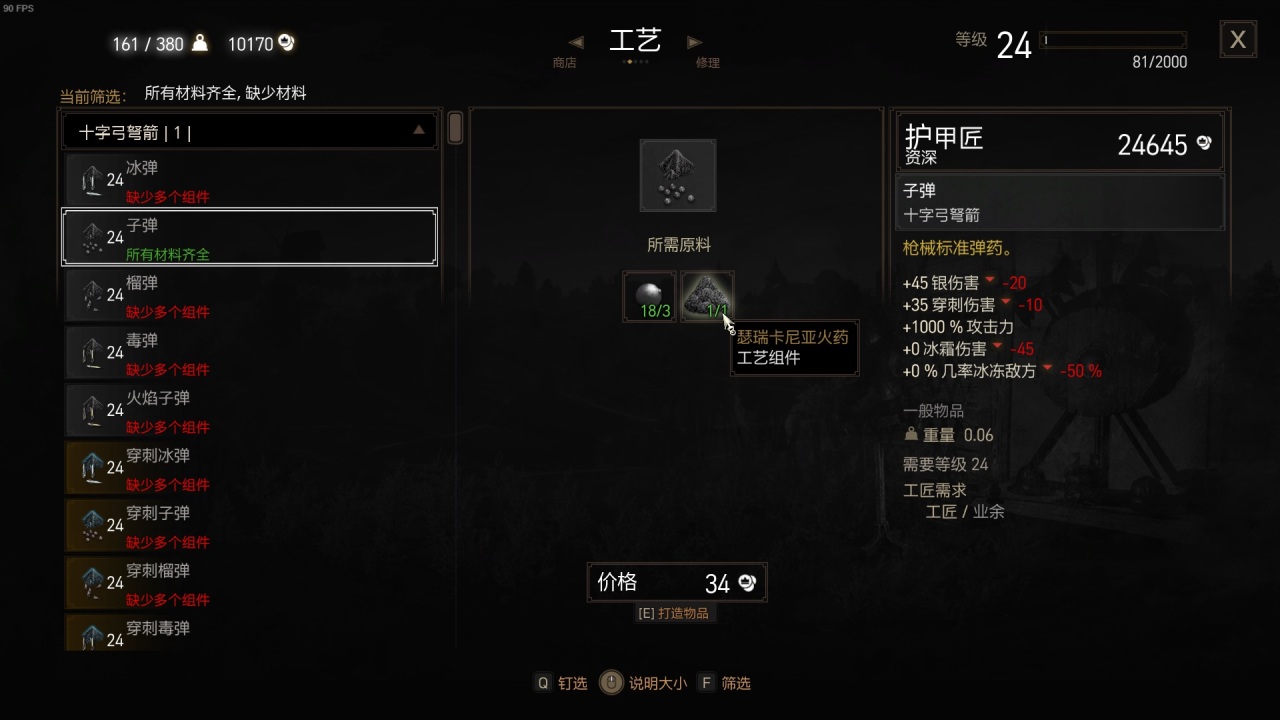Click the recipe list scrollbar handle
The width and height of the screenshot is (1280, 720).
coord(455,128)
